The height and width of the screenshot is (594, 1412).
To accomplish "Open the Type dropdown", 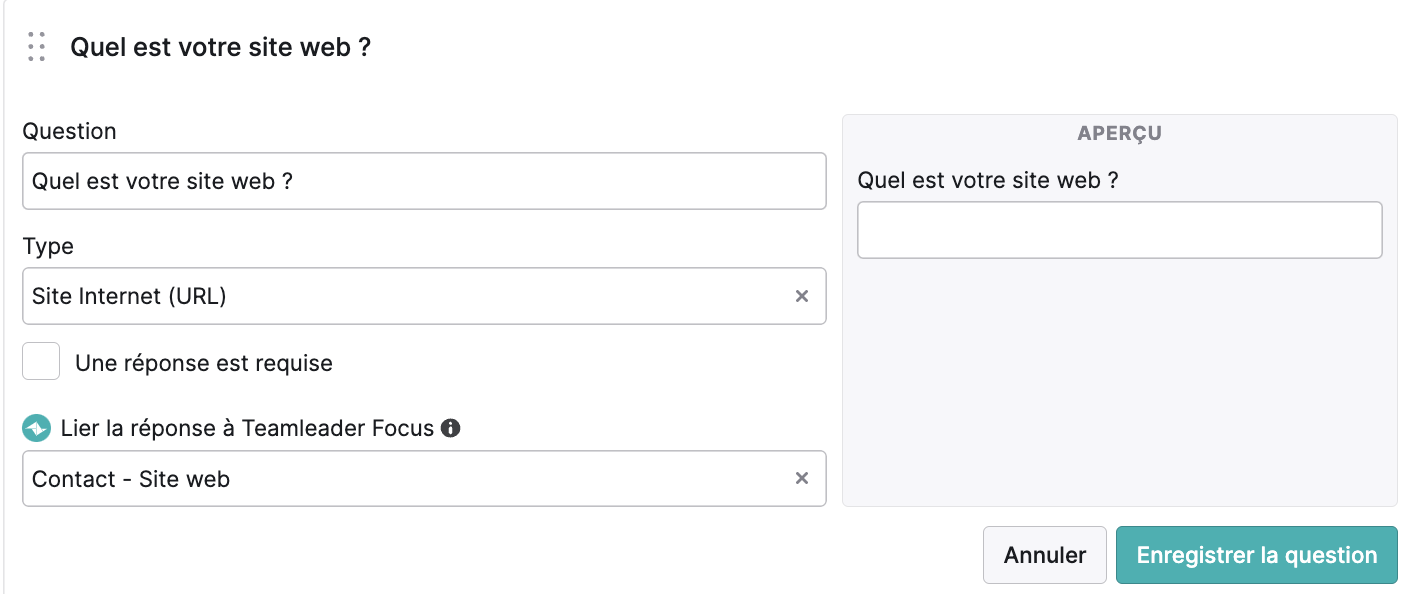I will 424,296.
